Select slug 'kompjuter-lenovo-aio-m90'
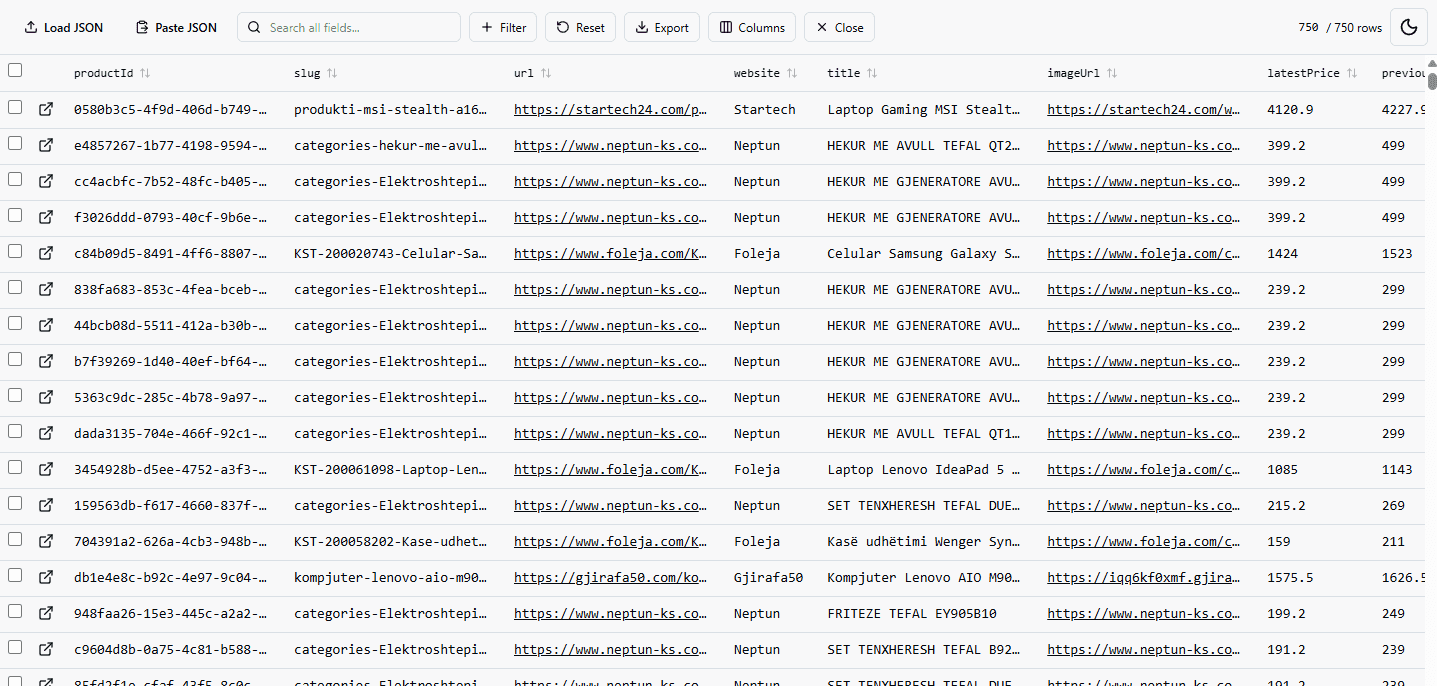This screenshot has width=1437, height=686. pyautogui.click(x=391, y=578)
